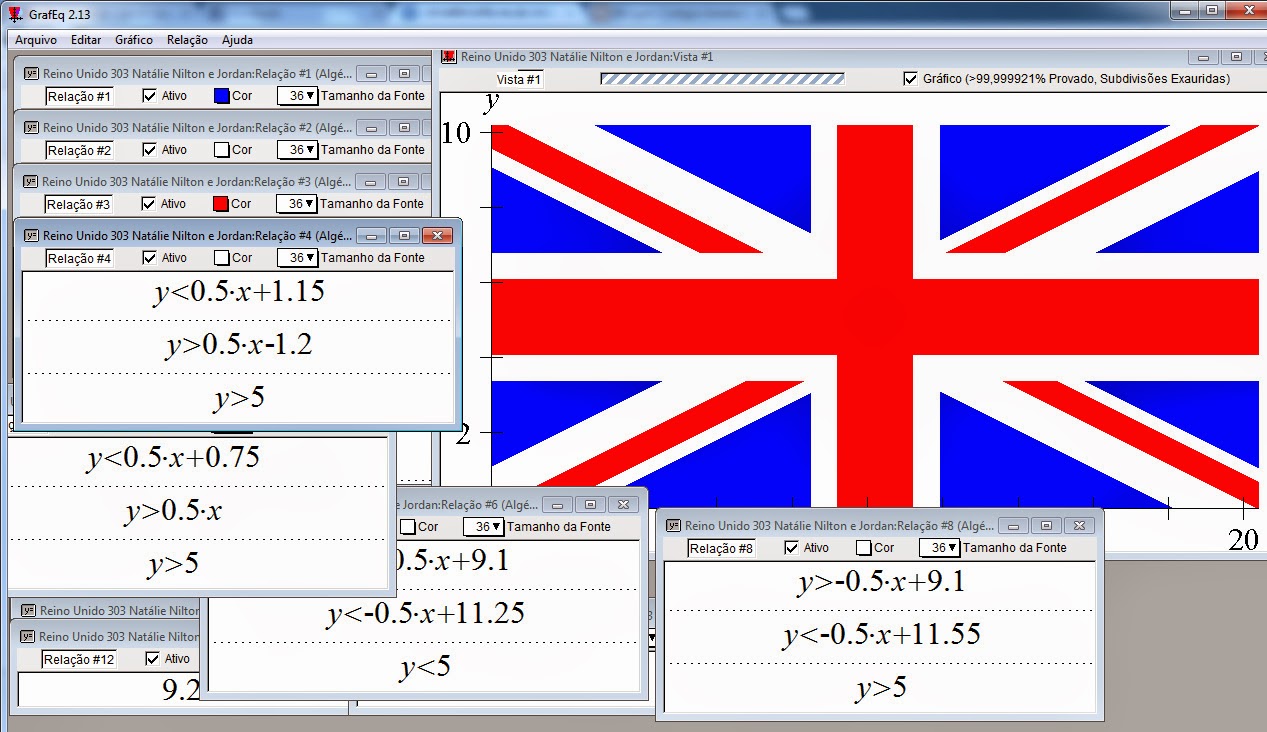The image size is (1267, 732).
Task: Click the plotting progress bar in Vista #1
Action: [x=722, y=78]
